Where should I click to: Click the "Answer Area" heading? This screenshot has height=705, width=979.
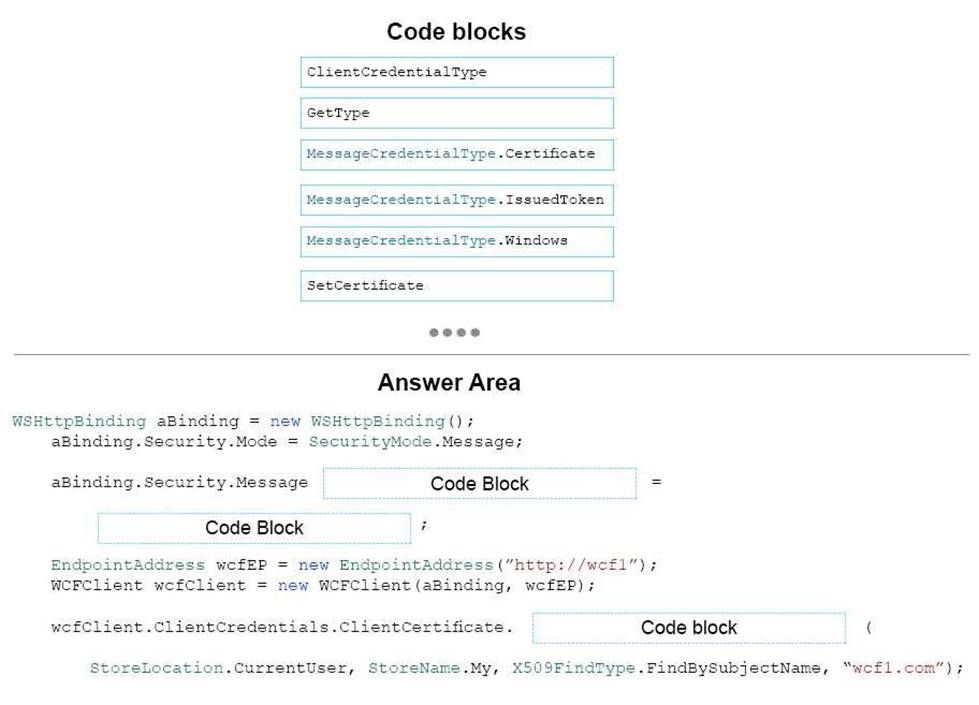[x=449, y=383]
